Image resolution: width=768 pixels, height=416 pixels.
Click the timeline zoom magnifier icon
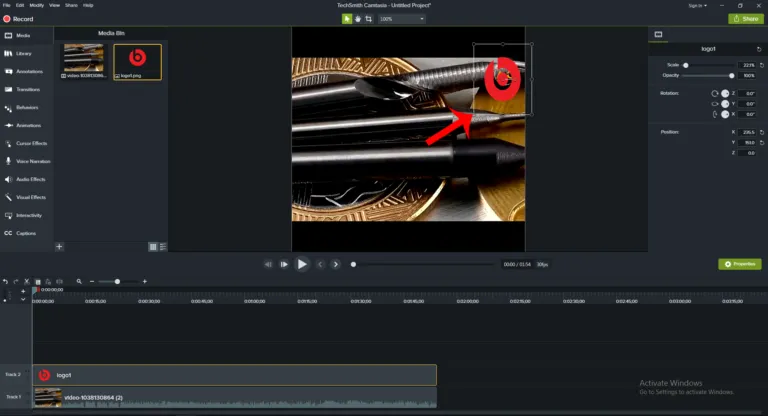pos(79,282)
